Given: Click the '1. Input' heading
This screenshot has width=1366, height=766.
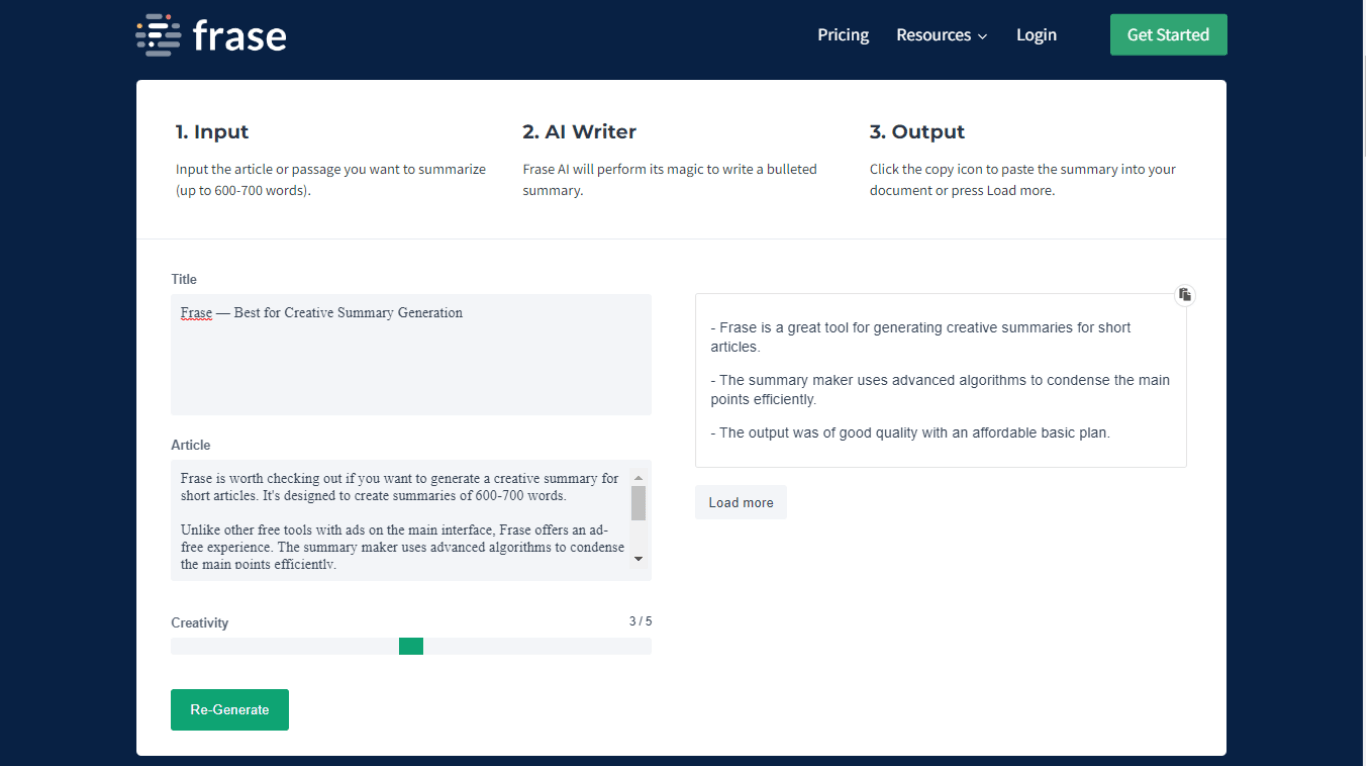Looking at the screenshot, I should coord(212,132).
